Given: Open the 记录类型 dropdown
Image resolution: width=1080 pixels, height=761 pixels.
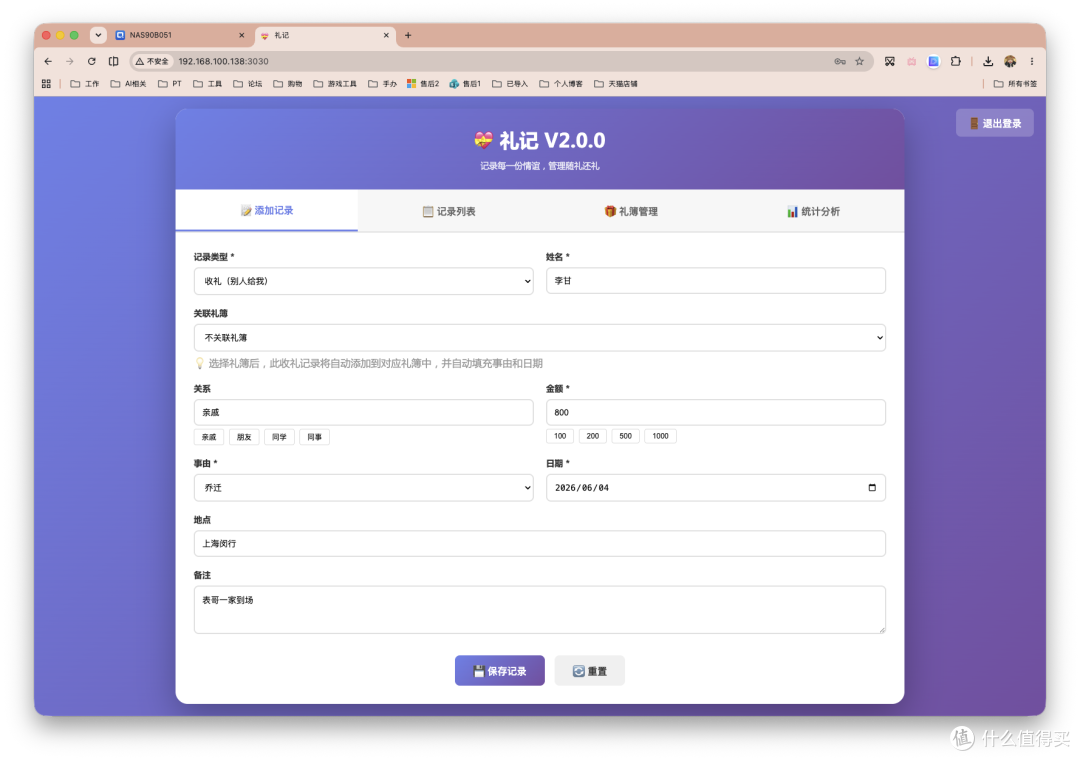Looking at the screenshot, I should 364,281.
